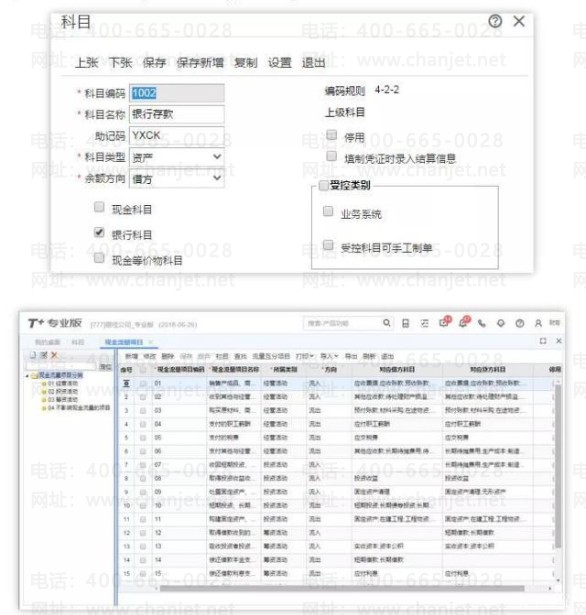Viewport: 586px width, 615px height.
Task: Open the 科目类型 dropdown
Action: pyautogui.click(x=177, y=157)
